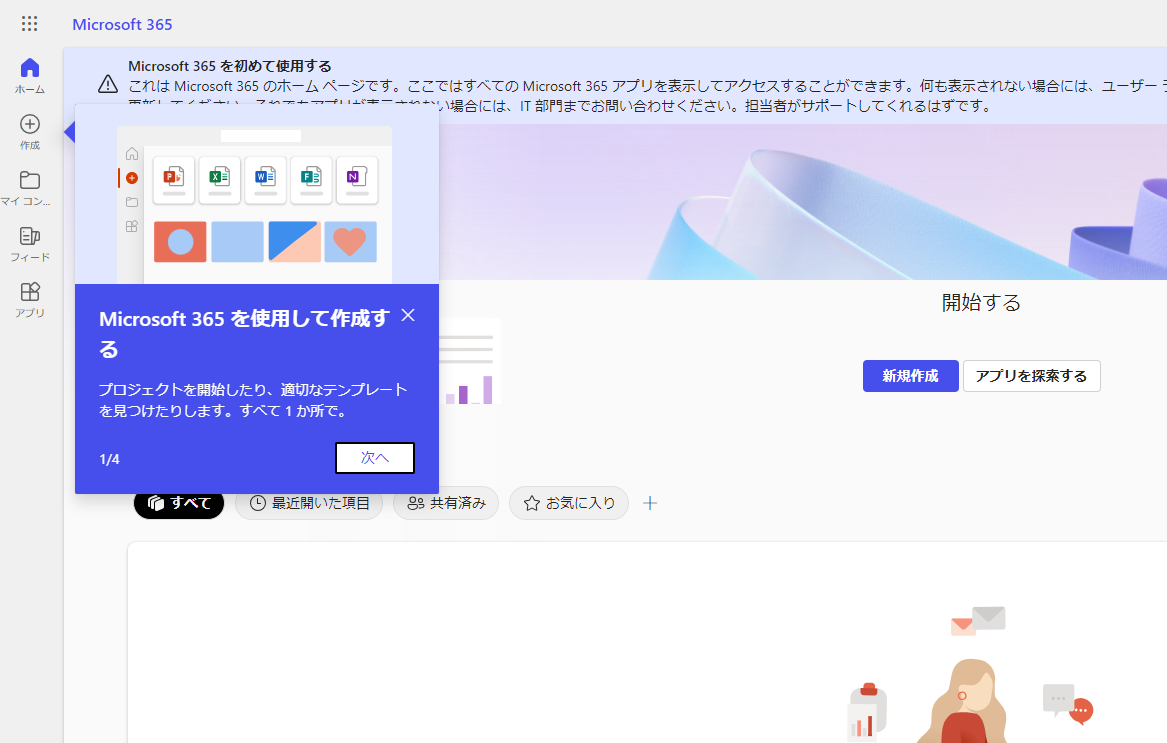Open アプリ in the sidebar
1167x743 pixels.
click(30, 299)
